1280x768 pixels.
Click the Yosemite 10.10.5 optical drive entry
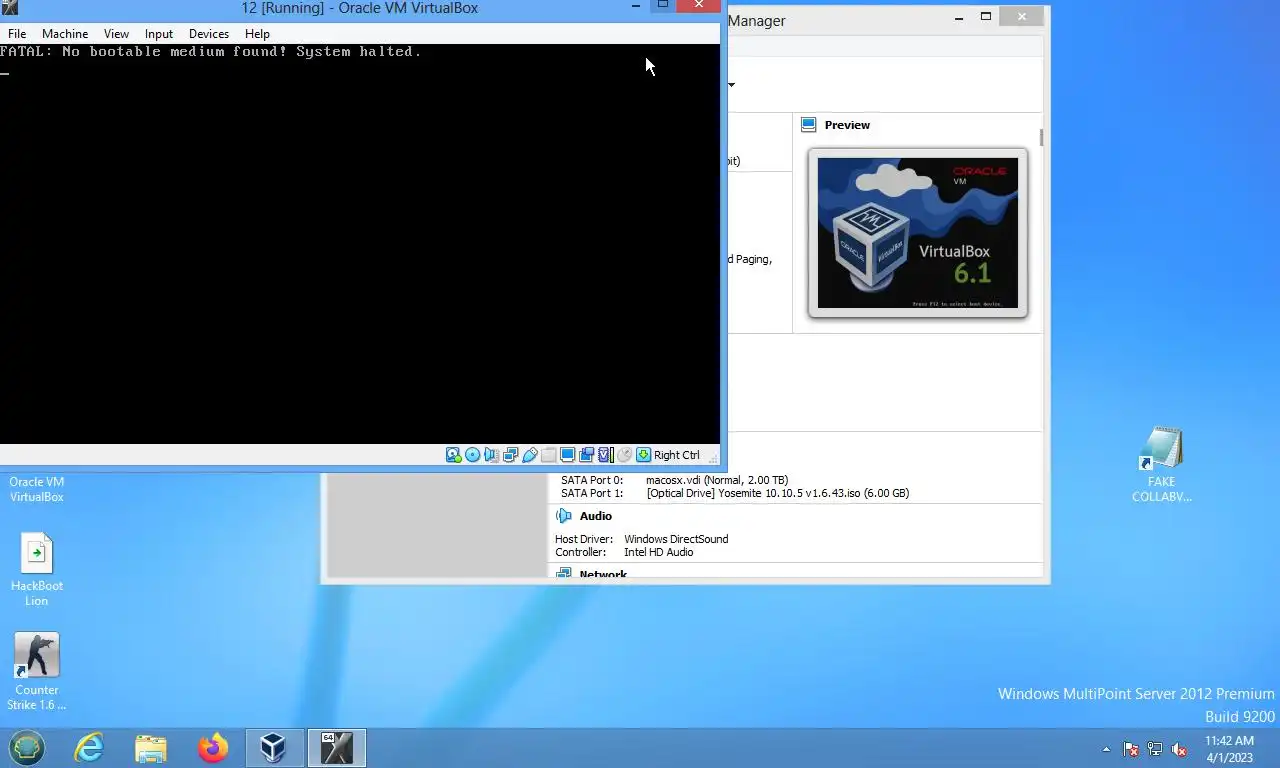point(778,493)
